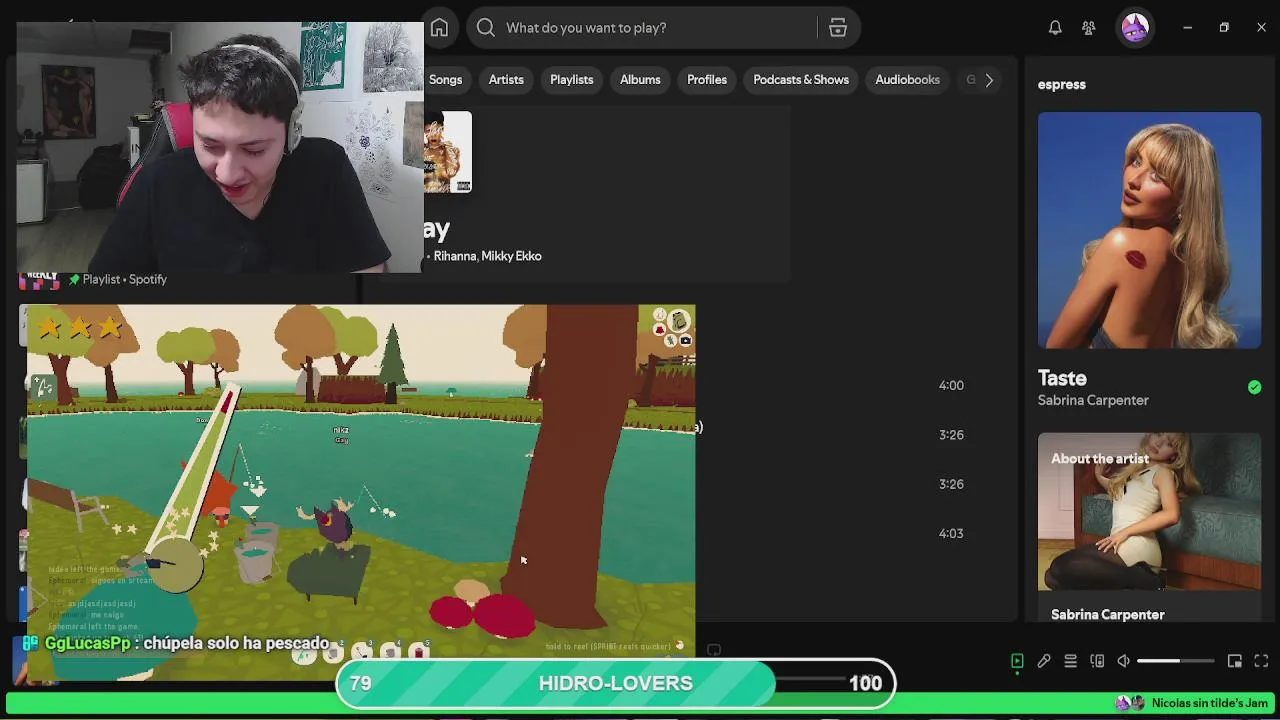Click the game's top-right menu icon cluster
This screenshot has height=720, width=1280.
673,328
